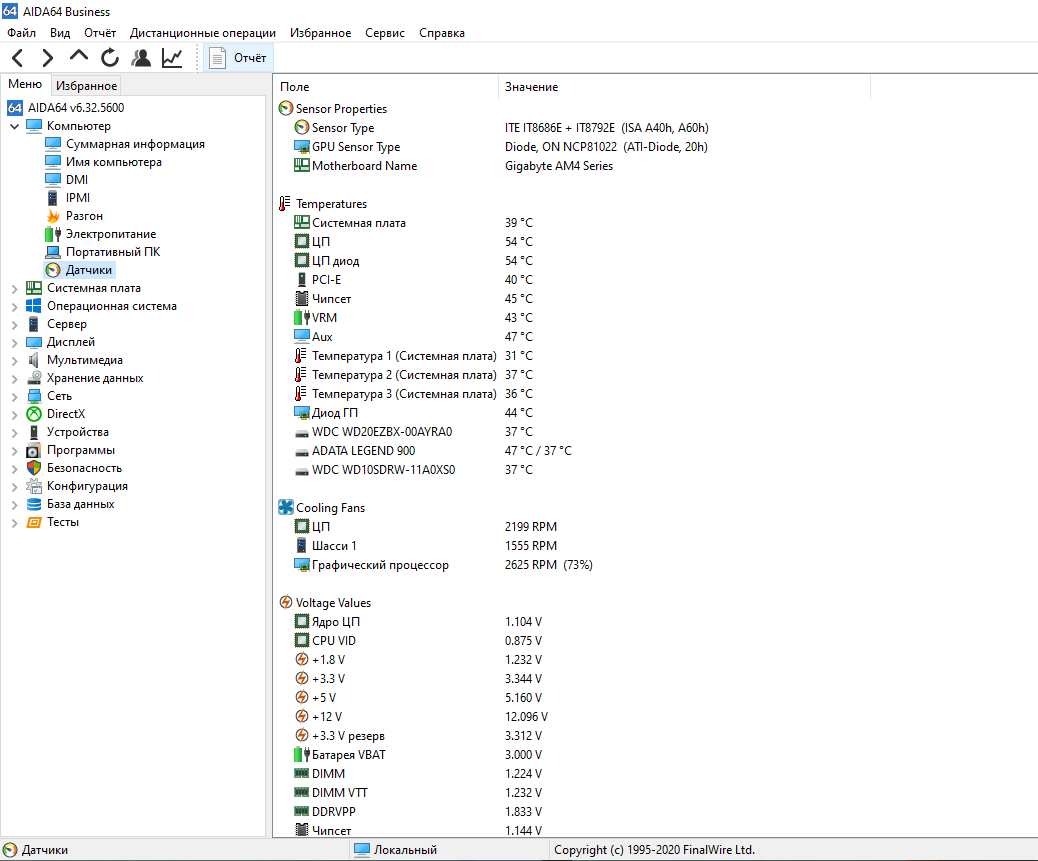
Task: Go up one level with the Up arrow
Action: (x=79, y=57)
